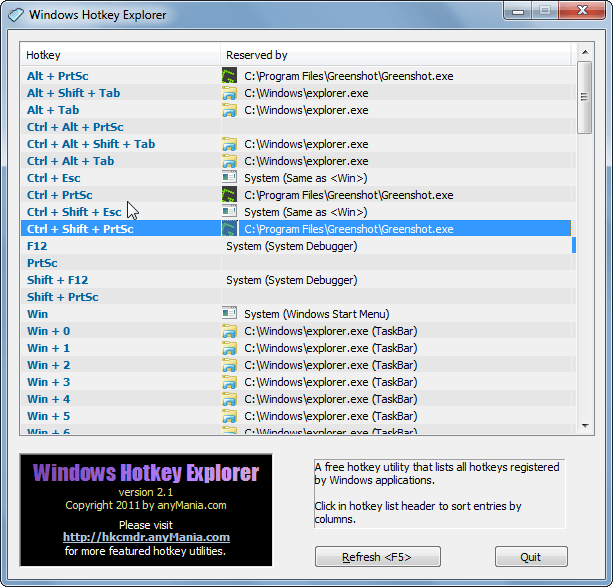This screenshot has width=613, height=587.
Task: Click explorer icon in Ctrl + Alt + Tab row
Action: click(x=229, y=161)
